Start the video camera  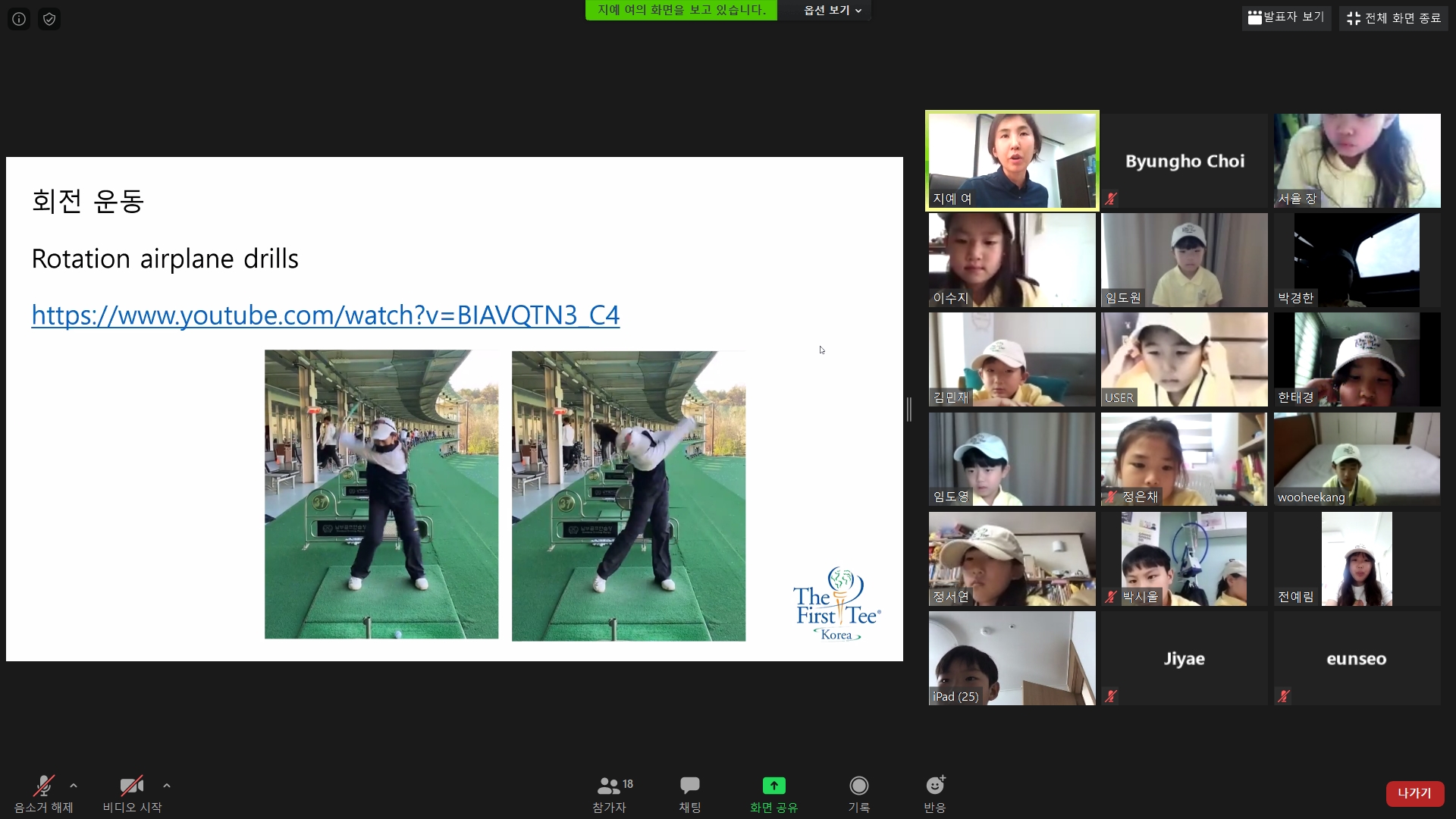132,786
